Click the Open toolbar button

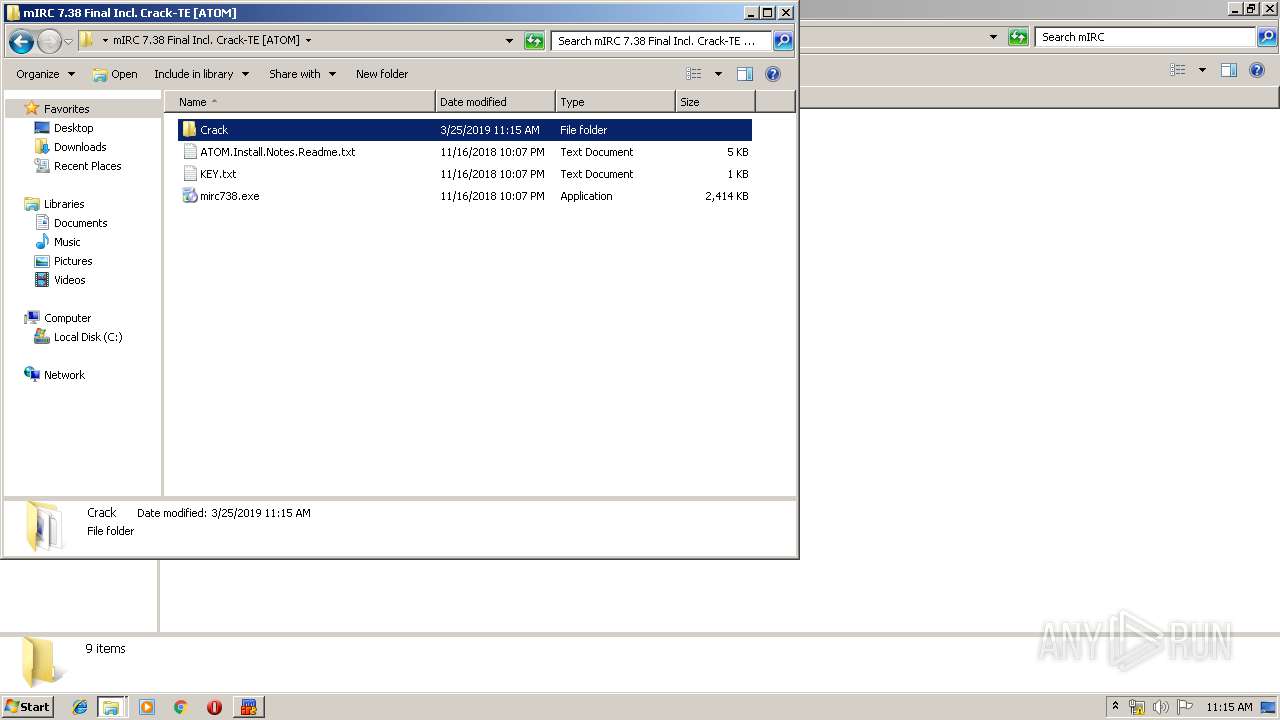(114, 74)
